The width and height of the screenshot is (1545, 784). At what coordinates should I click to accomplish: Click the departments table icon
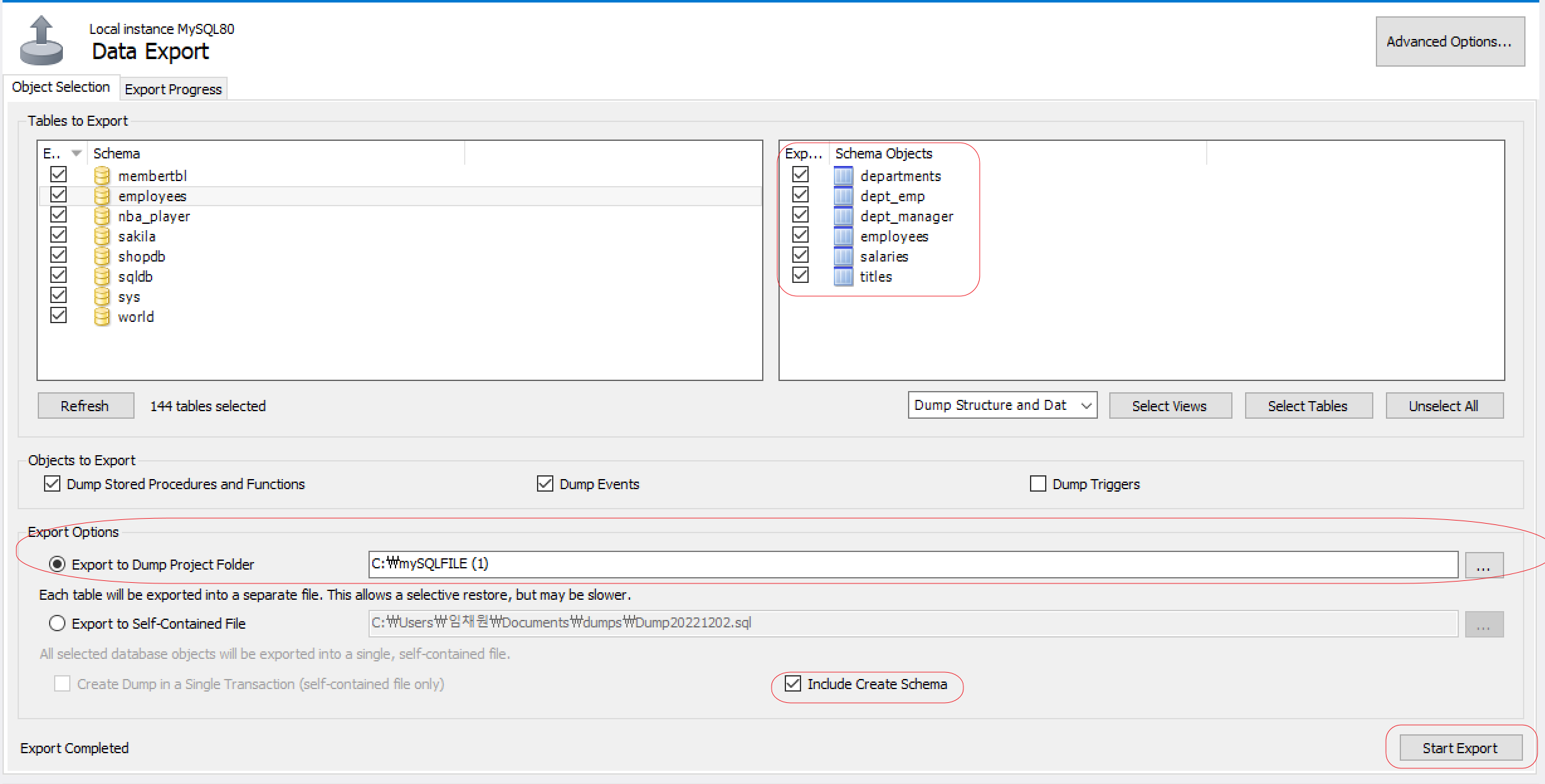click(x=843, y=176)
